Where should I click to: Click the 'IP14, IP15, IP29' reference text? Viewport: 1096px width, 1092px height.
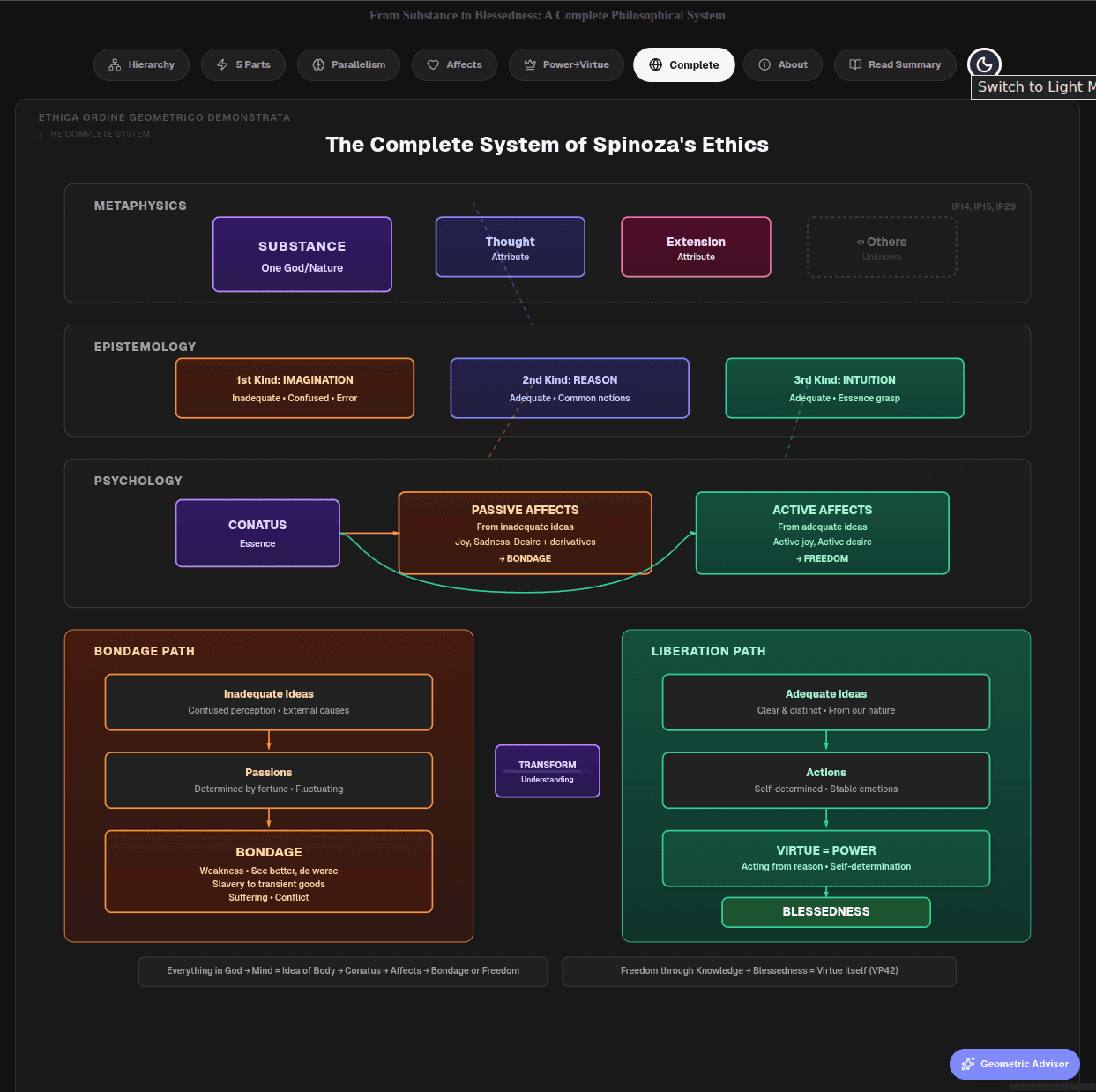coord(983,206)
